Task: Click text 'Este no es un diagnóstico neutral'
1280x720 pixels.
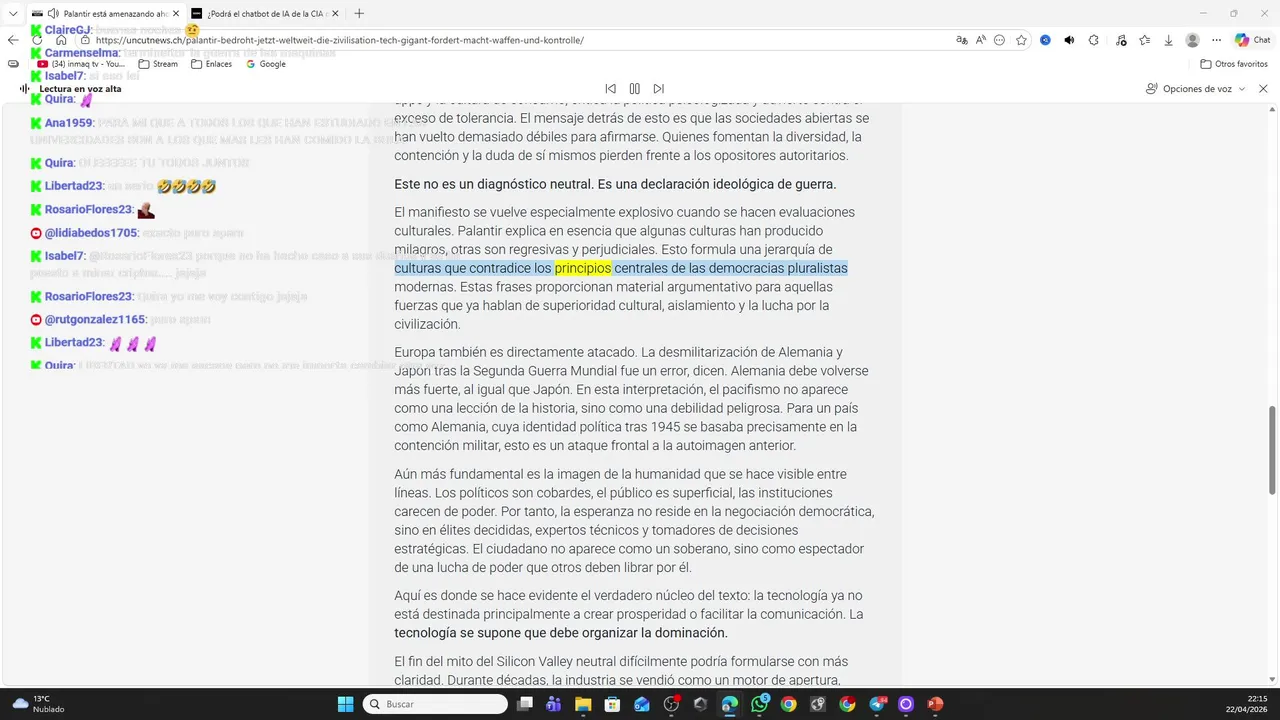Action: click(x=491, y=184)
